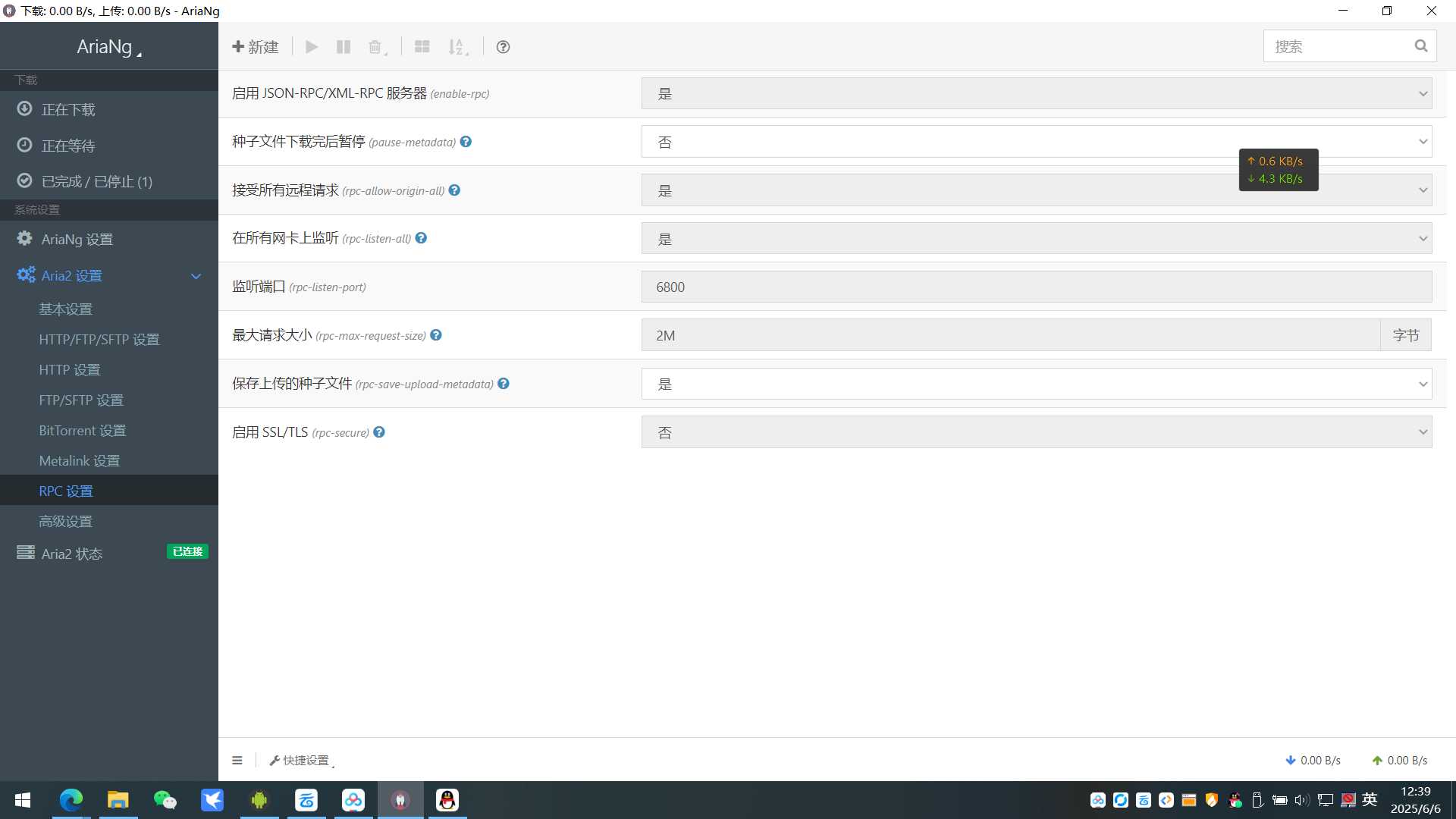Collapse the Aria2 设置 section
This screenshot has width=1456, height=819.
[109, 275]
